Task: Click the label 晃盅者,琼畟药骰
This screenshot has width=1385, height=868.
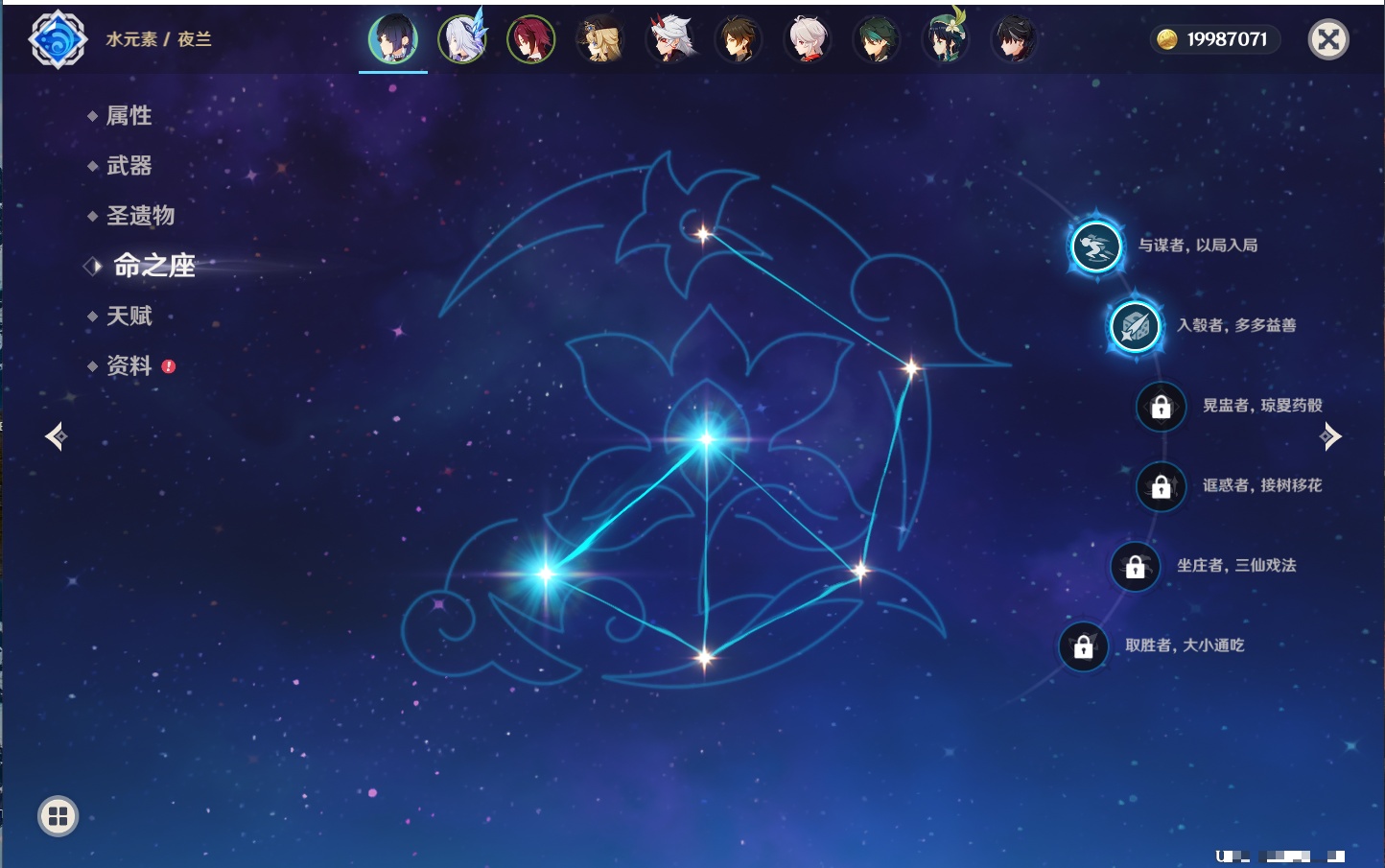Action: (x=1262, y=406)
